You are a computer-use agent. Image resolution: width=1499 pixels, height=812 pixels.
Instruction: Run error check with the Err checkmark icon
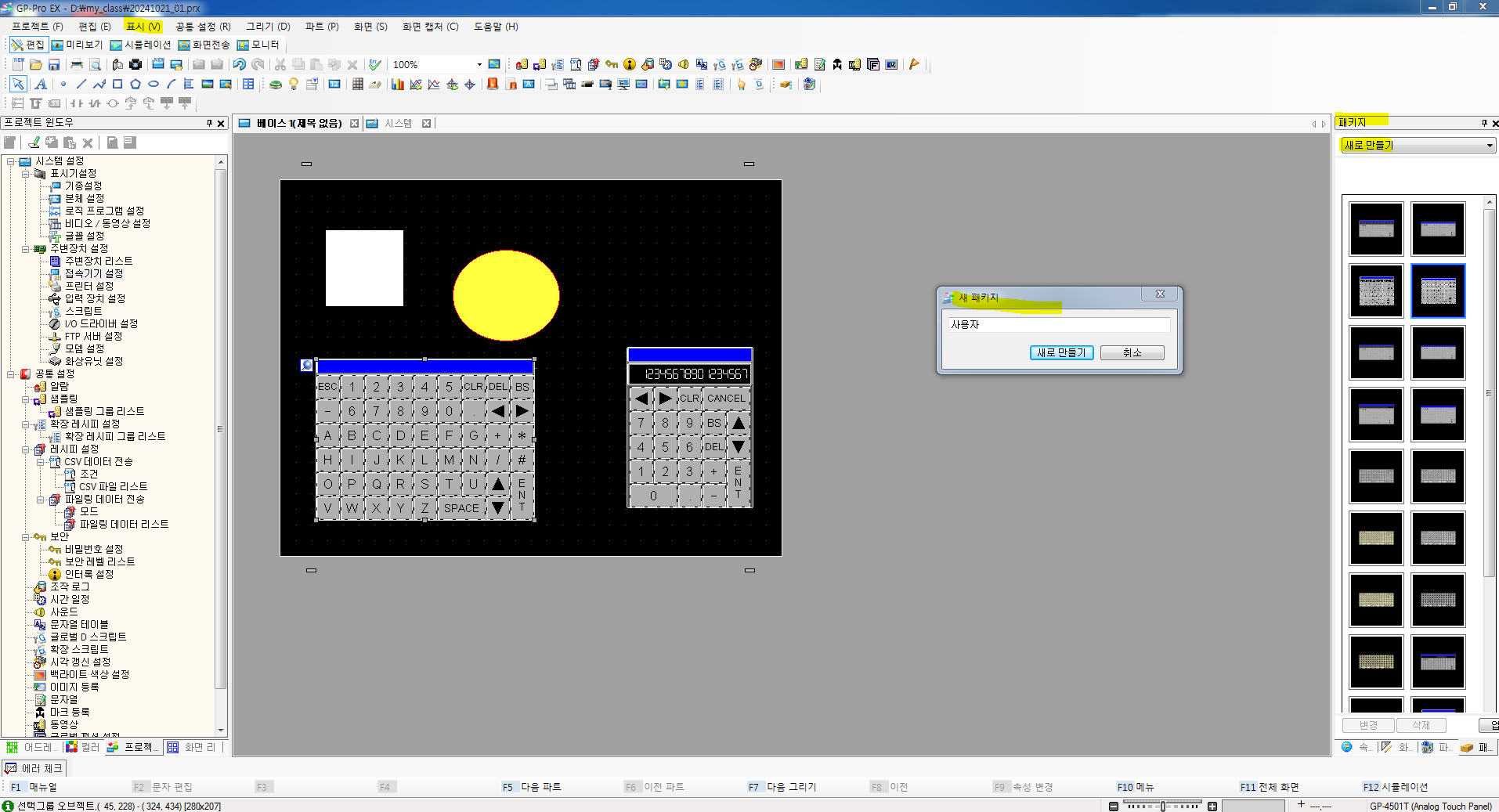[x=375, y=64]
